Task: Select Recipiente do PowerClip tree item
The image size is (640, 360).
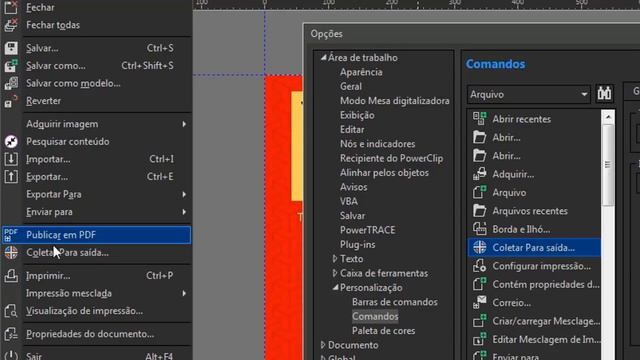Action: point(391,158)
